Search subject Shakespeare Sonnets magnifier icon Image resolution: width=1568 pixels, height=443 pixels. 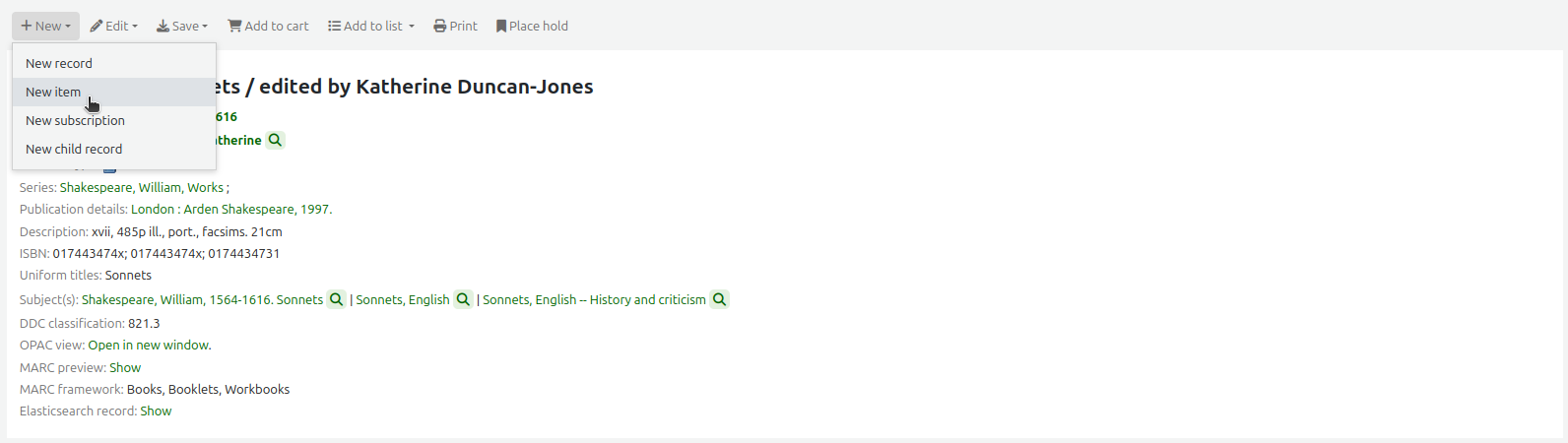336,299
